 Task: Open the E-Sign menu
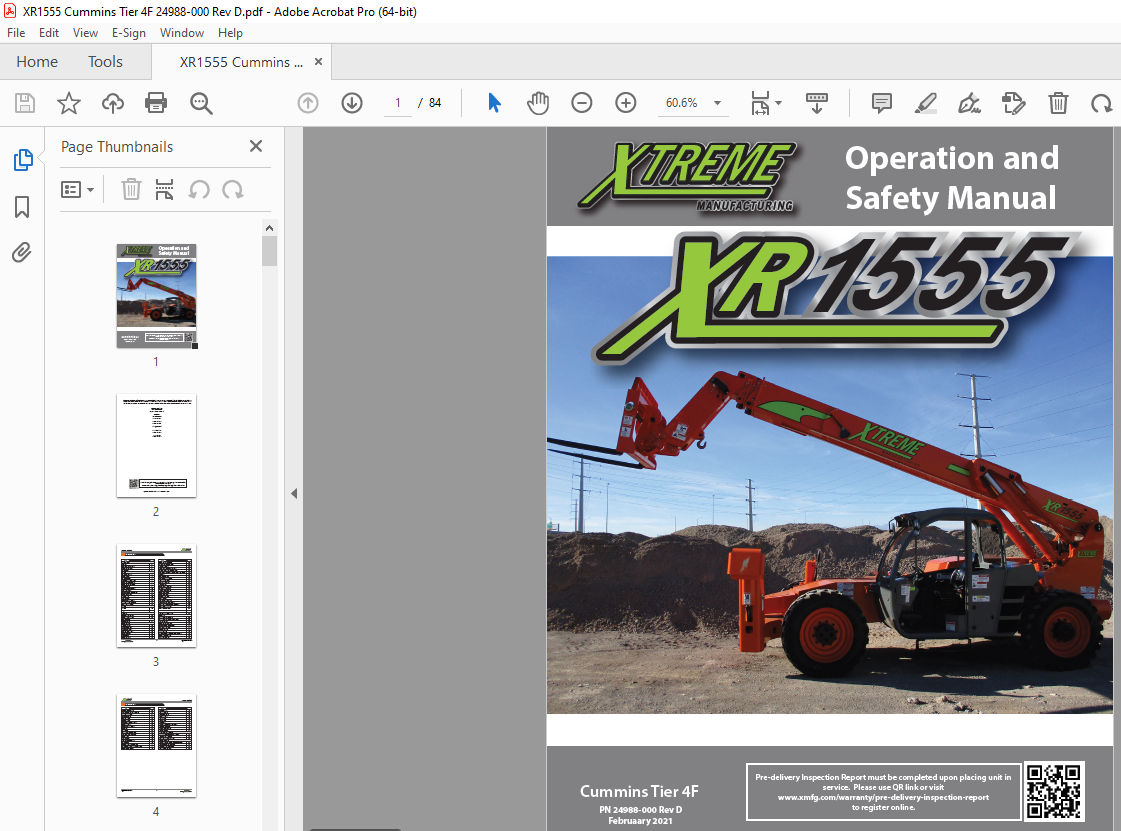(129, 33)
